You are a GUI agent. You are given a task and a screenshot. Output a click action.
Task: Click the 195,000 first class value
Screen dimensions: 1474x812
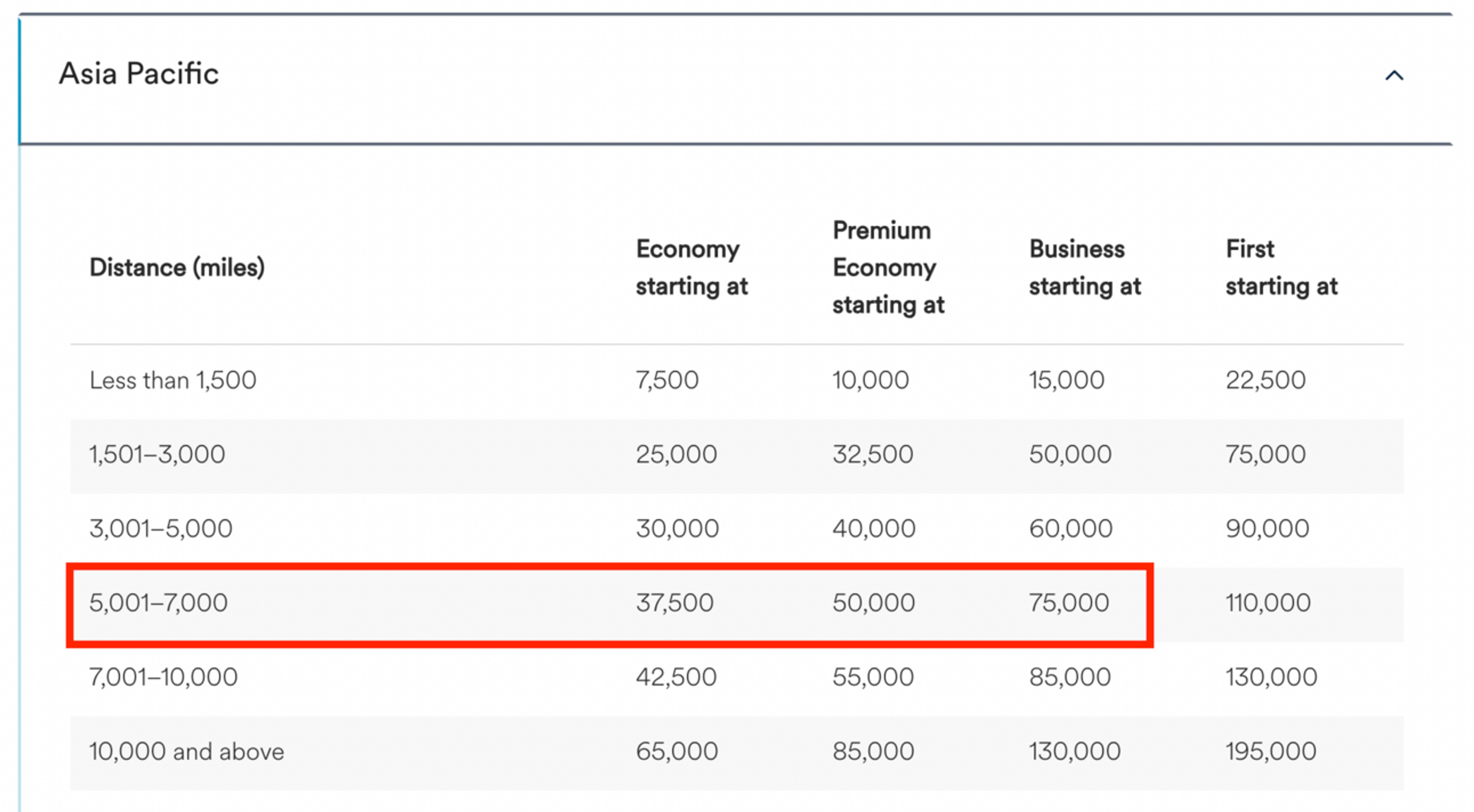[x=1271, y=752]
